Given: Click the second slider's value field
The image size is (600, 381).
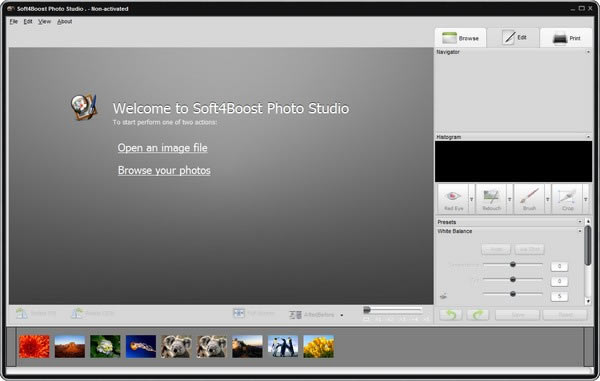Looking at the screenshot, I should (559, 281).
